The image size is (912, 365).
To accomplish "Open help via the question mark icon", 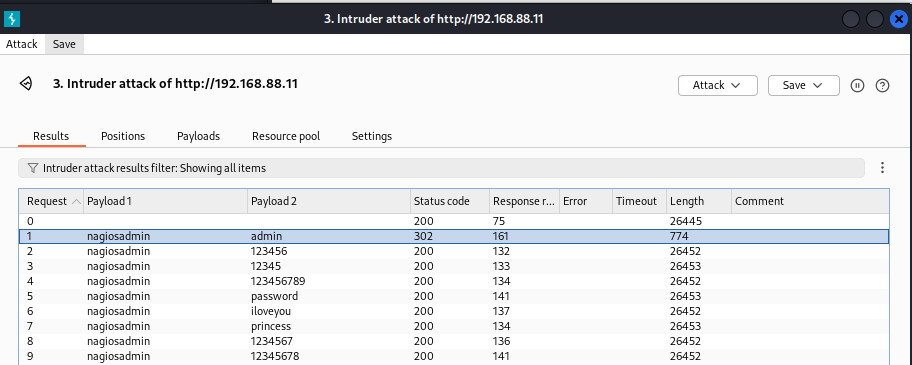I will click(882, 85).
